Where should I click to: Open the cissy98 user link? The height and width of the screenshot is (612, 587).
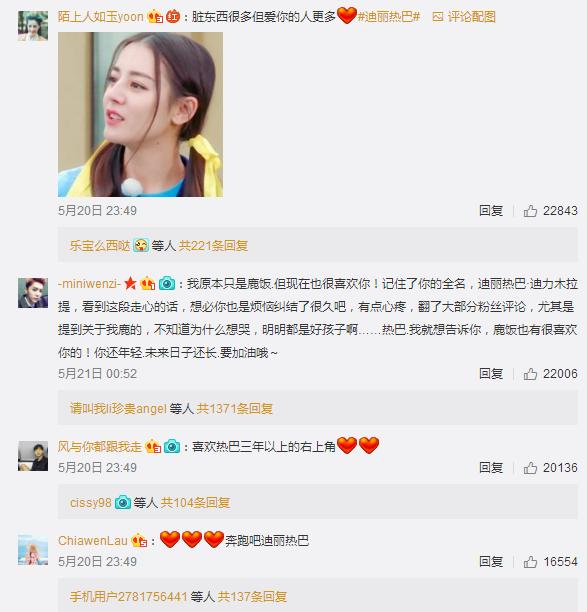[91, 503]
